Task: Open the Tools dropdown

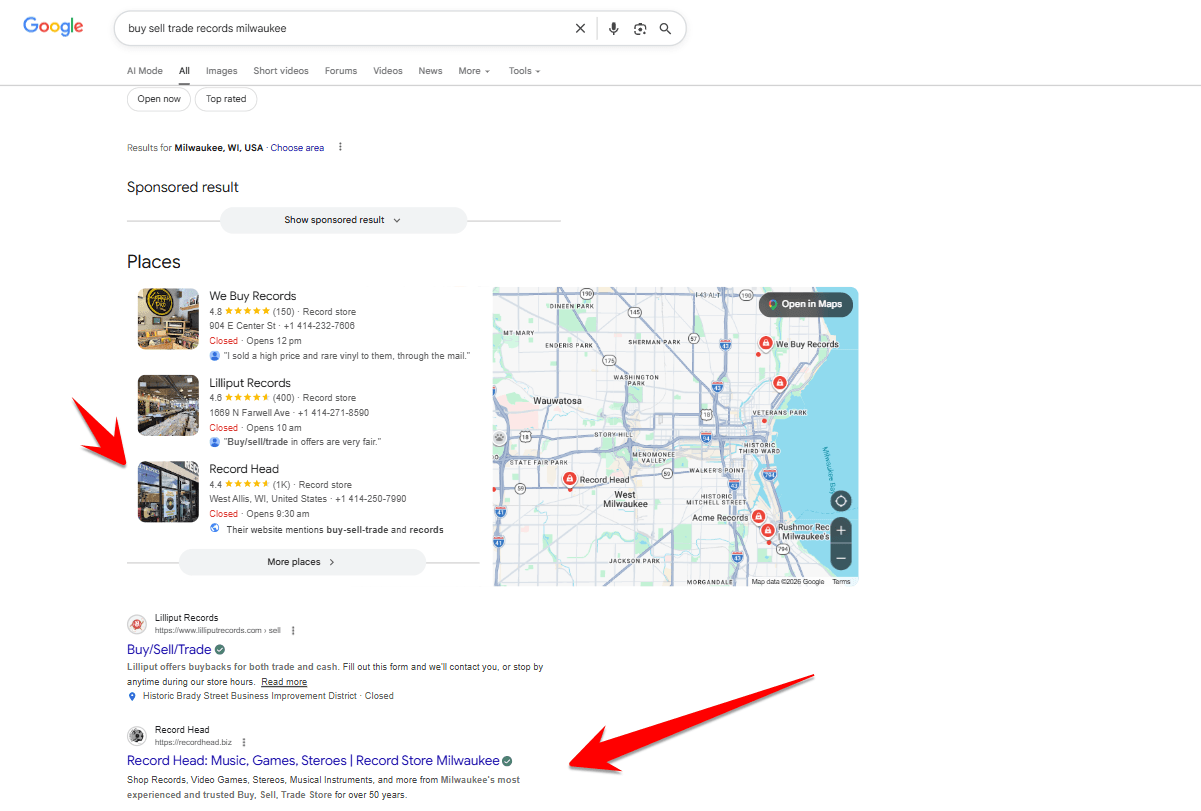Action: 524,71
